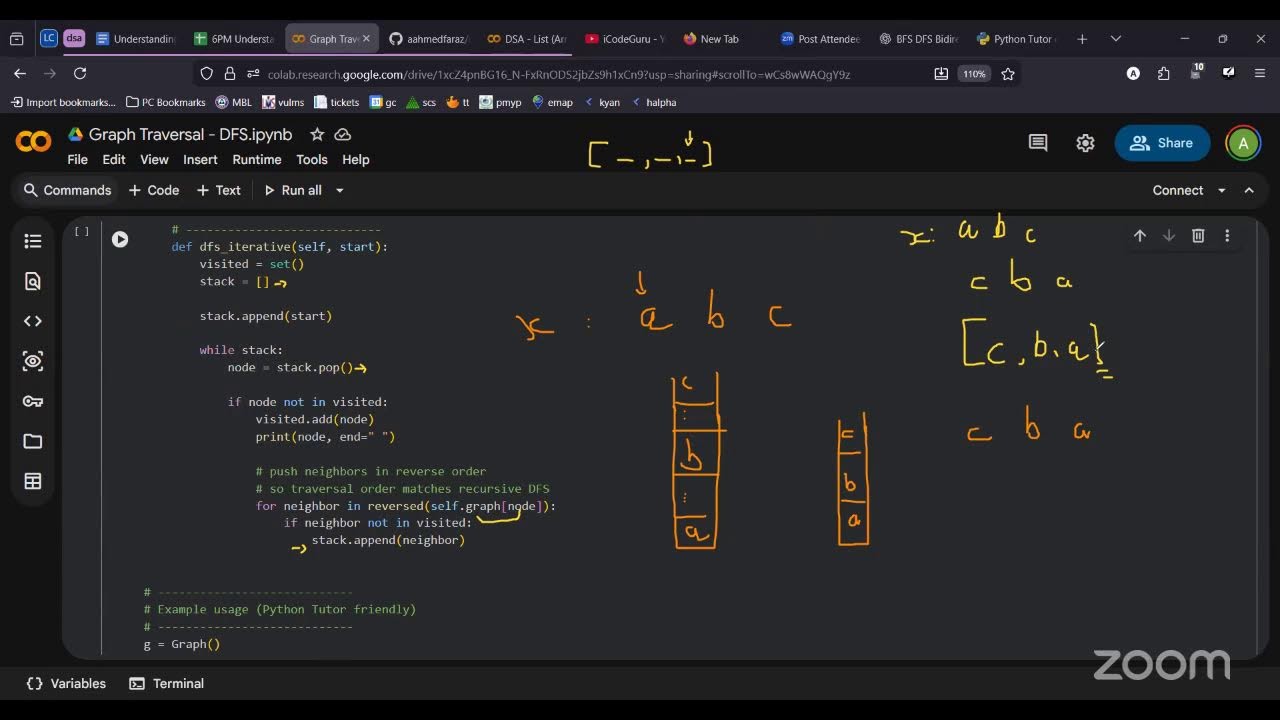Open the Runtime menu
This screenshot has width=1280, height=720.
257,160
